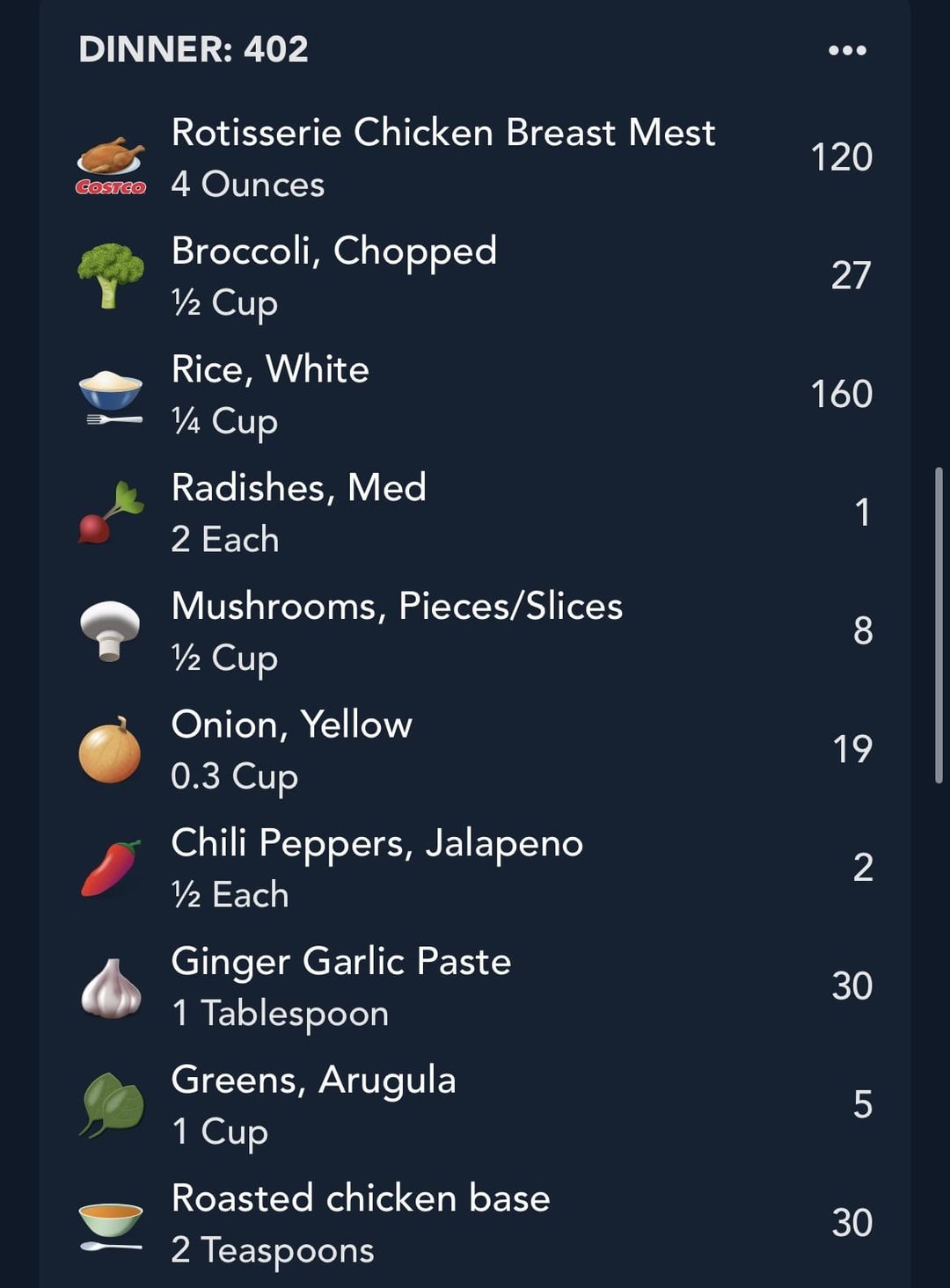Screen dimensions: 950x1288
Task: Open the Rotisserie Chicken Breast Mest entry
Action: pos(475,158)
